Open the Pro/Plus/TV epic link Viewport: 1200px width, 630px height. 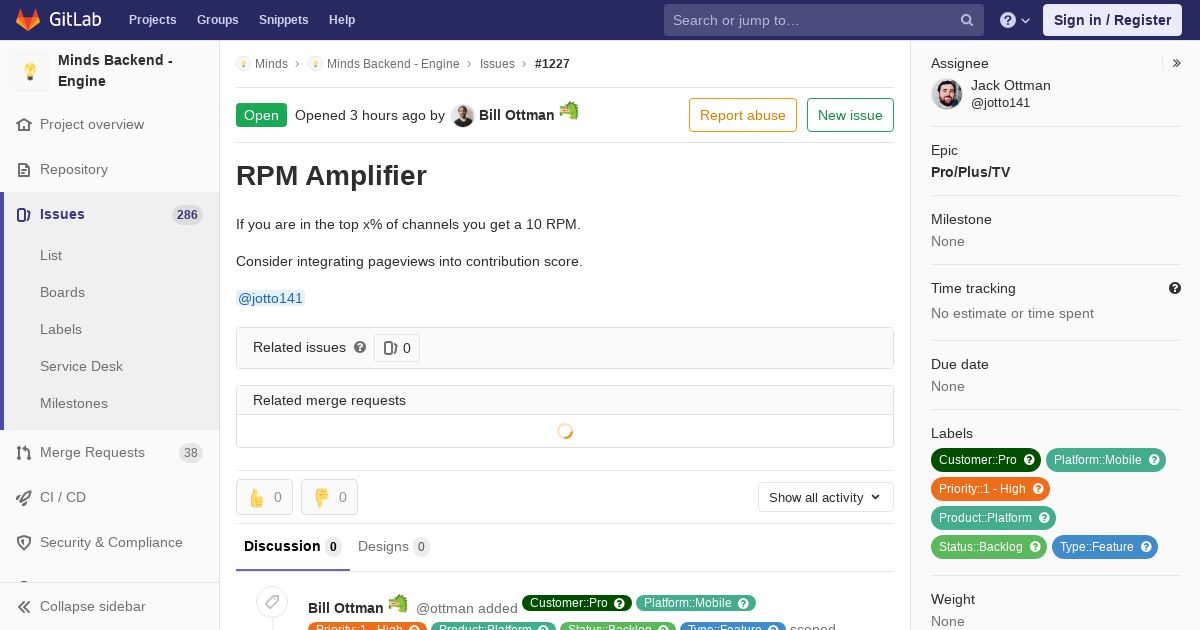970,172
